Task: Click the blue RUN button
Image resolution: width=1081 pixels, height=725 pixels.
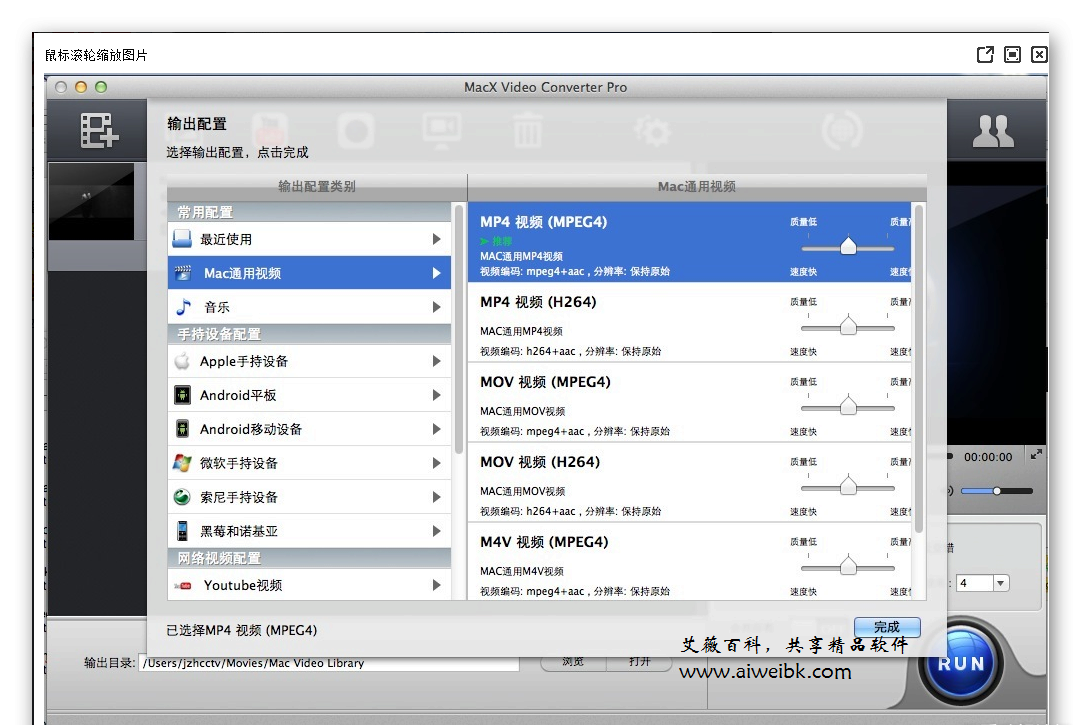Action: (961, 663)
